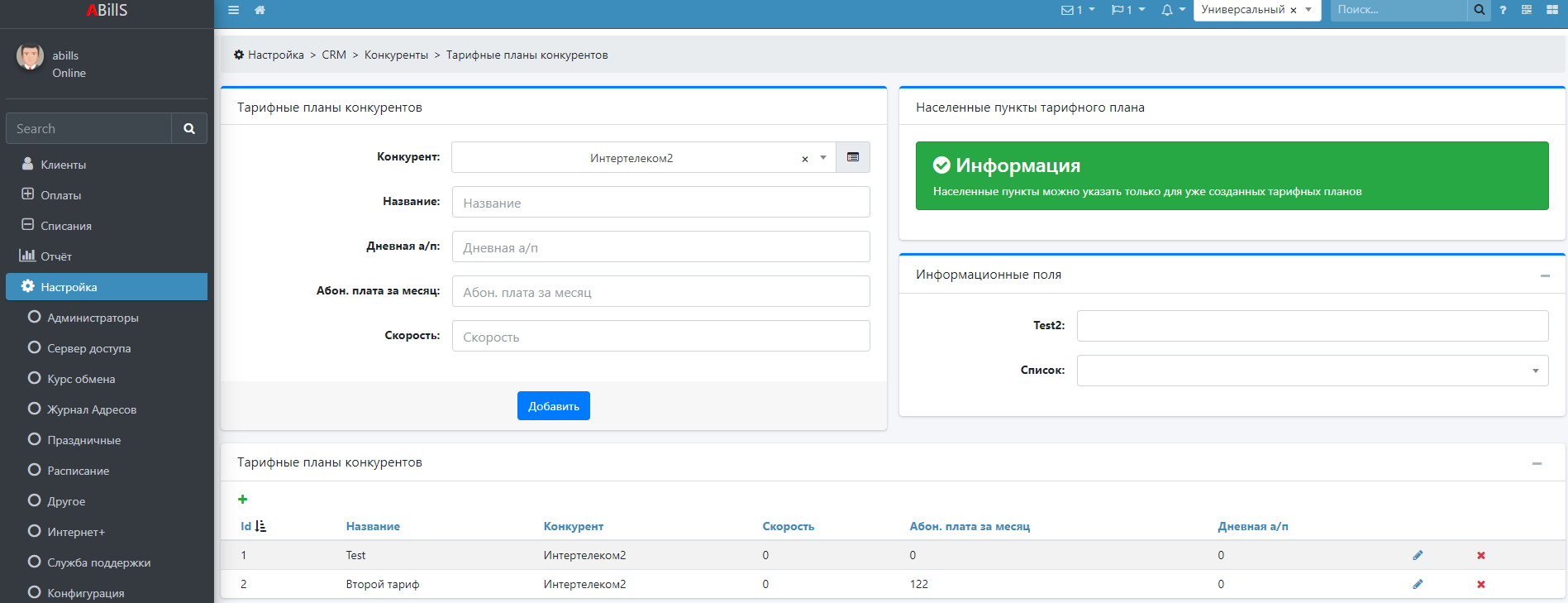Viewport: 1568px width, 603px height.
Task: Click the help question mark icon
Action: 1503,10
